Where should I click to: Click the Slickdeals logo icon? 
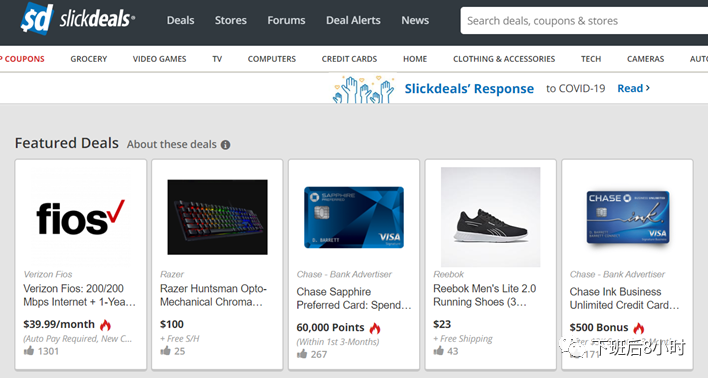coord(37,19)
